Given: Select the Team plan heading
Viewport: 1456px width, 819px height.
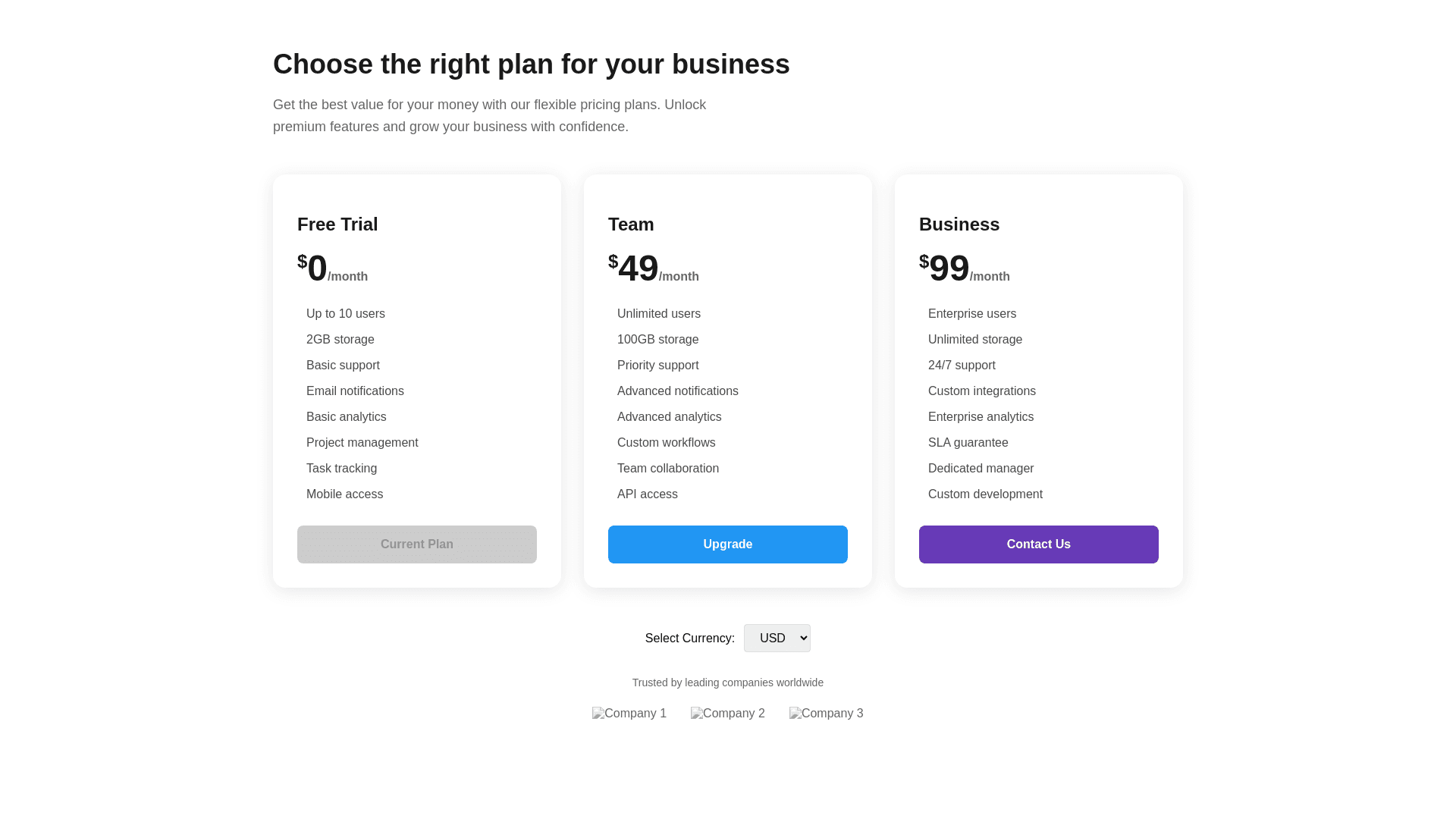Looking at the screenshot, I should (631, 224).
